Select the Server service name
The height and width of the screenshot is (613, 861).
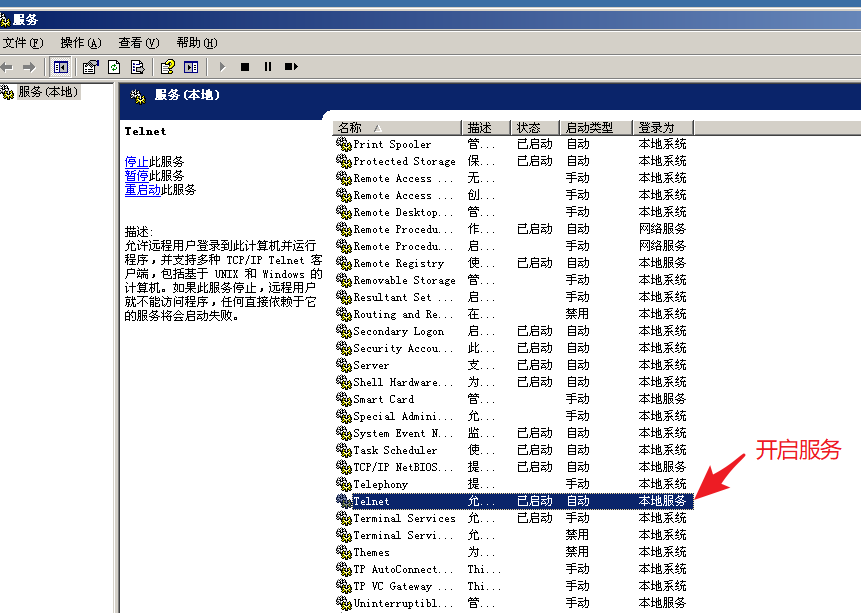(371, 366)
